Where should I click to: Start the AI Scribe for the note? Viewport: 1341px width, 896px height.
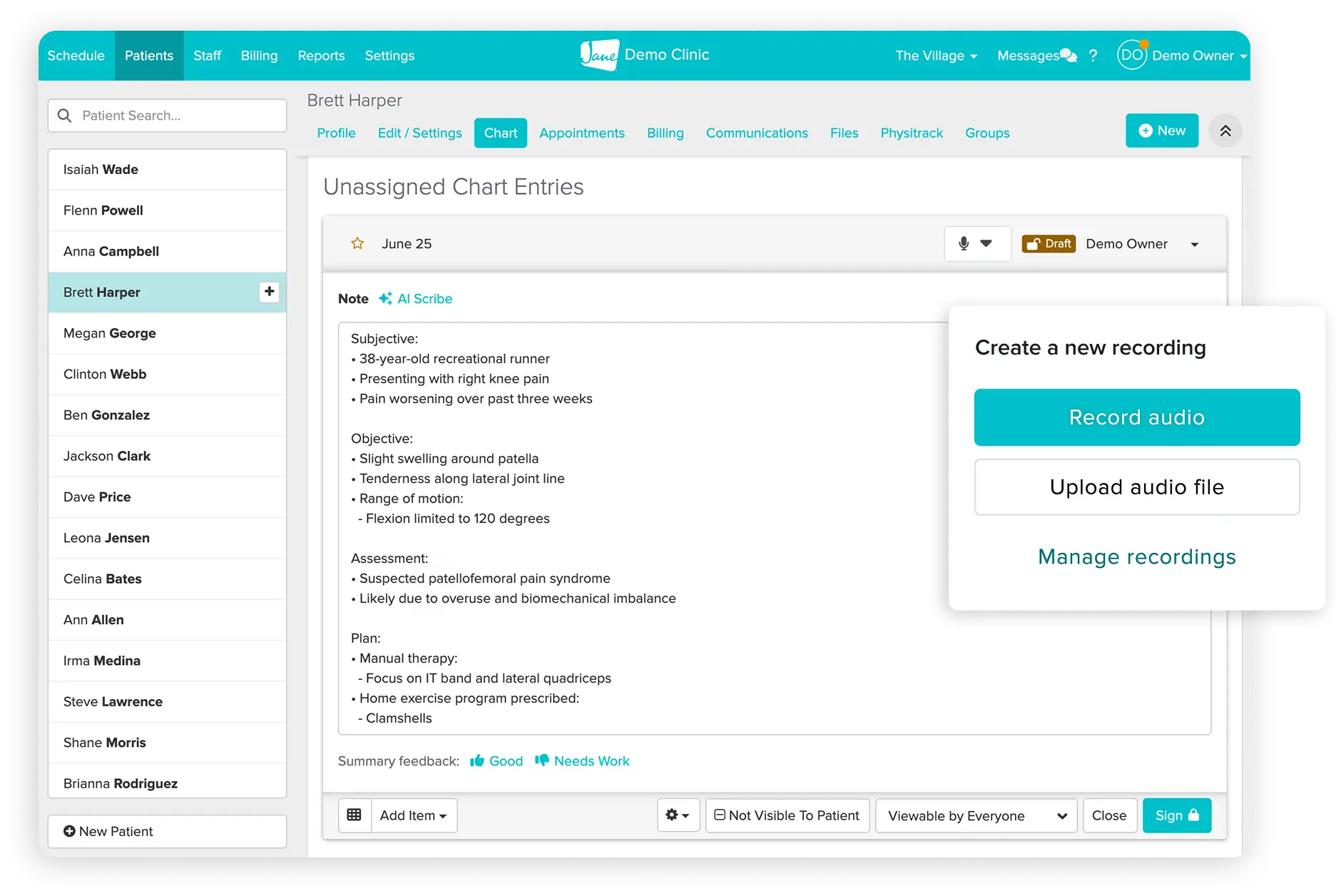tap(416, 298)
